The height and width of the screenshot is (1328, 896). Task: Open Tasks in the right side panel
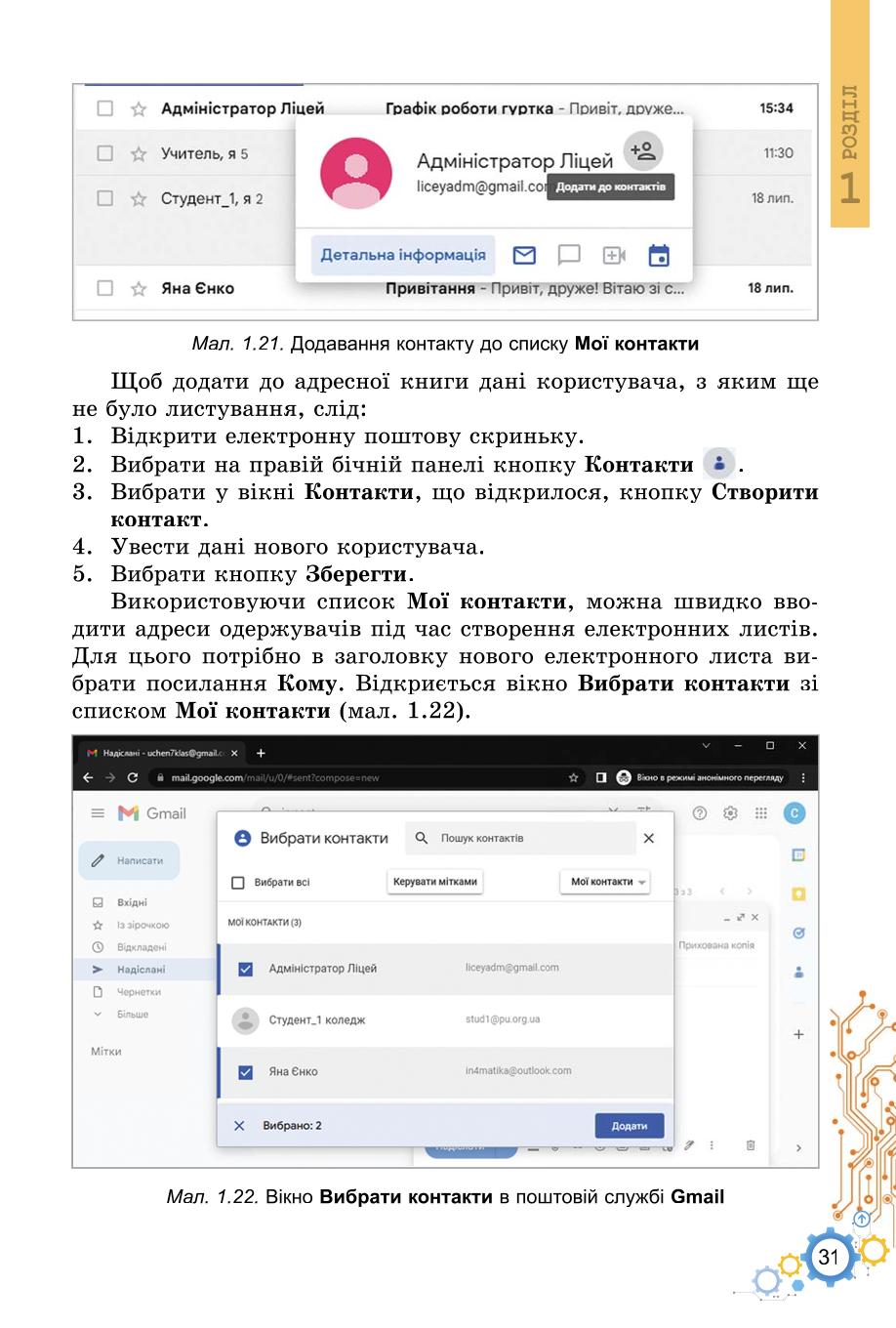pos(798,934)
